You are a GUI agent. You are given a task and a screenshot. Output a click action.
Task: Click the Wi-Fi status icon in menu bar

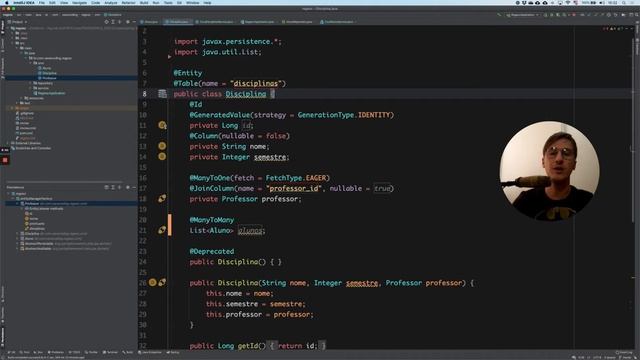point(568,2)
